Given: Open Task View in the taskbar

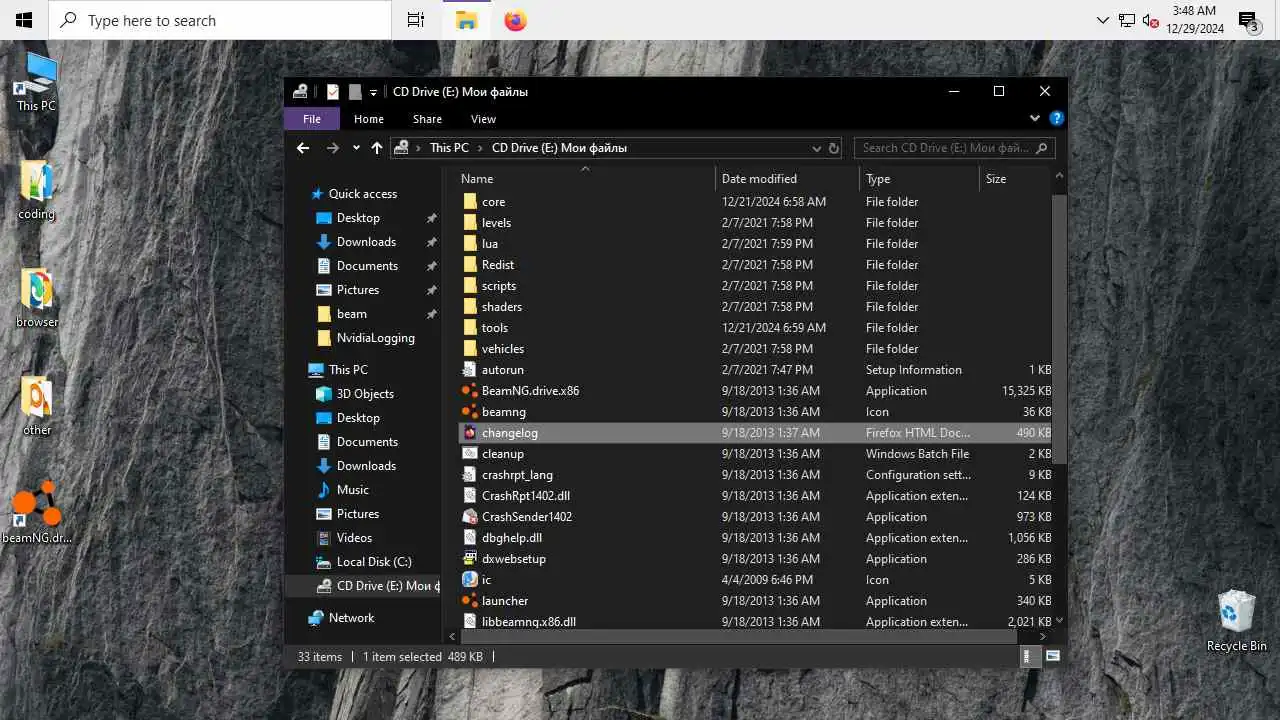Looking at the screenshot, I should [416, 20].
